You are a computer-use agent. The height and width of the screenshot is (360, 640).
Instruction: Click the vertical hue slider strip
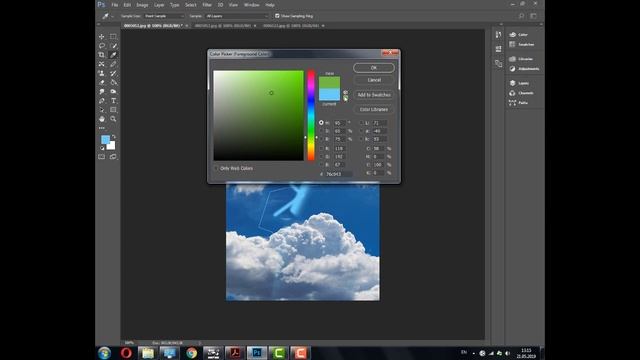311,115
